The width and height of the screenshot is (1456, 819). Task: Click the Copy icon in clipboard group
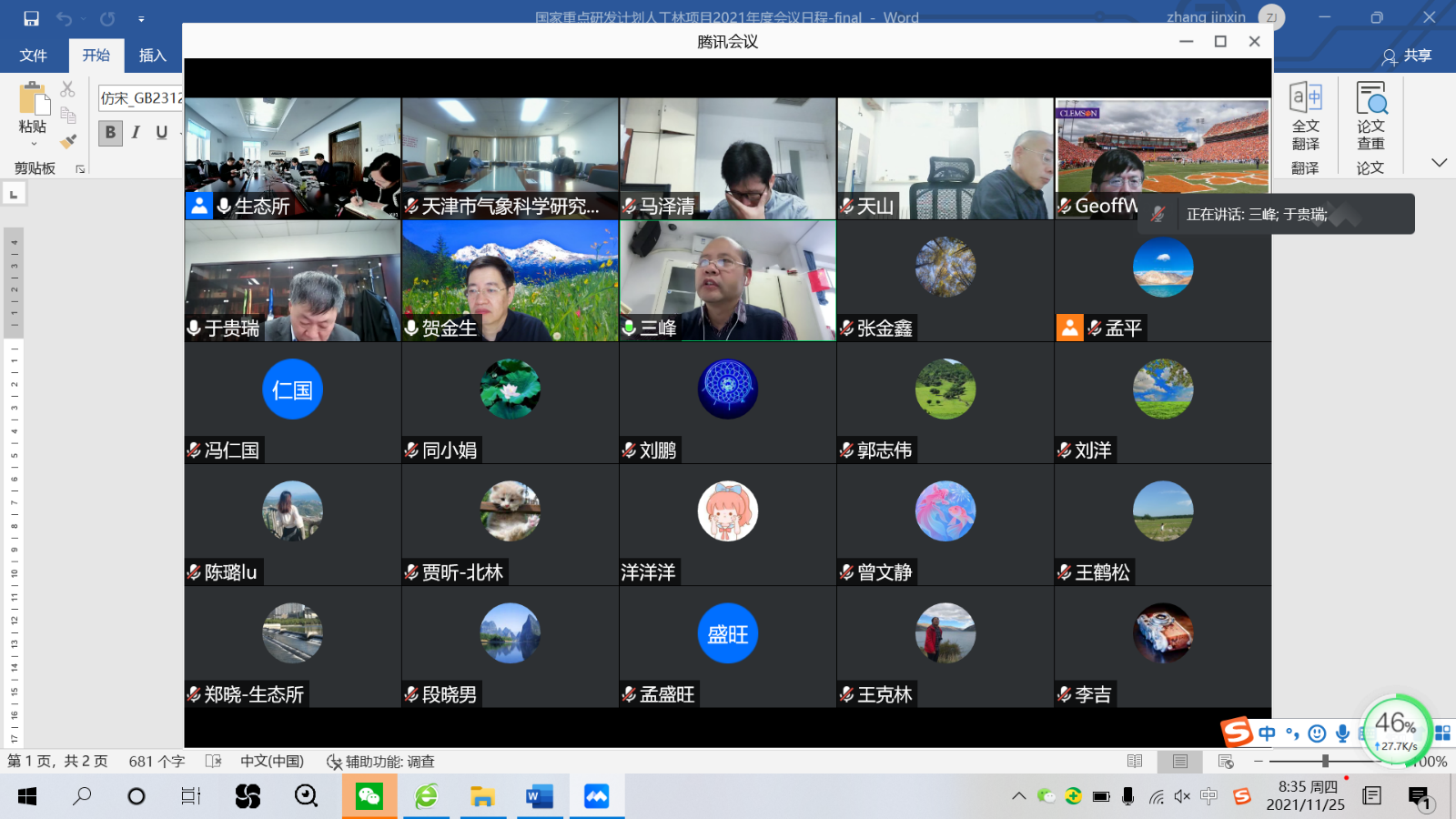pos(68,115)
